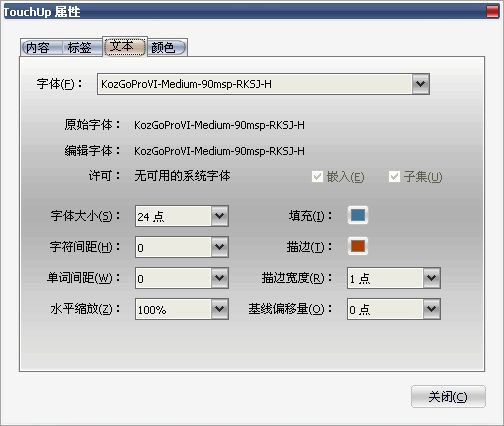
Task: Open the 颜色 tab
Action: tap(166, 48)
